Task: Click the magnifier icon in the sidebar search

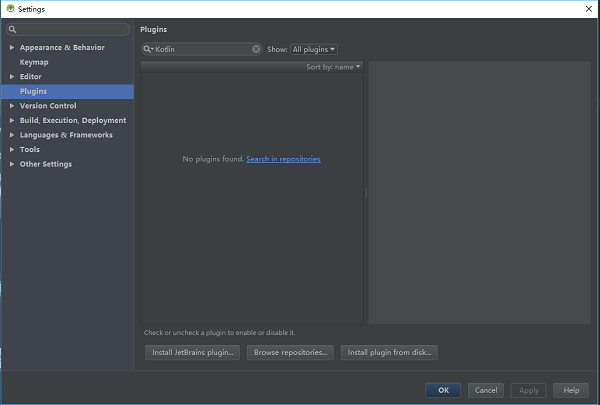Action: 13,30
